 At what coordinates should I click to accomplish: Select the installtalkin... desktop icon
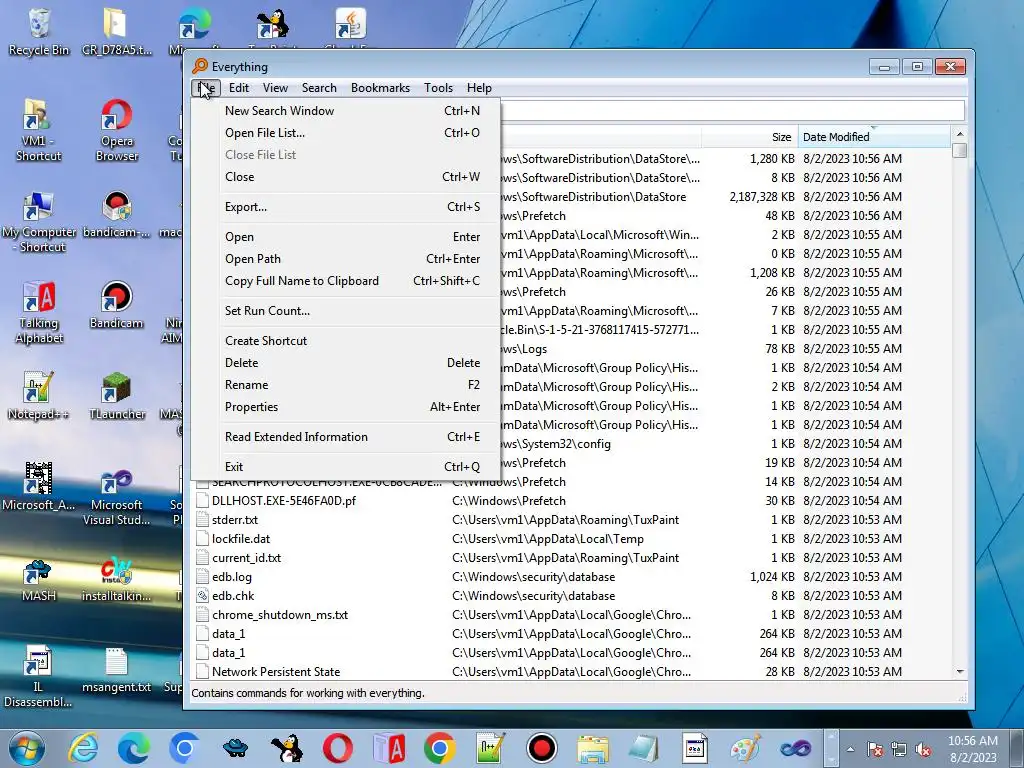pyautogui.click(x=116, y=579)
